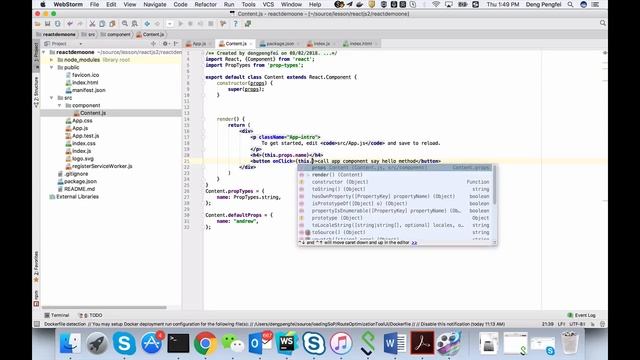Toggle the Terminal tool window button
640x360 pixels.
pyautogui.click(x=57, y=316)
